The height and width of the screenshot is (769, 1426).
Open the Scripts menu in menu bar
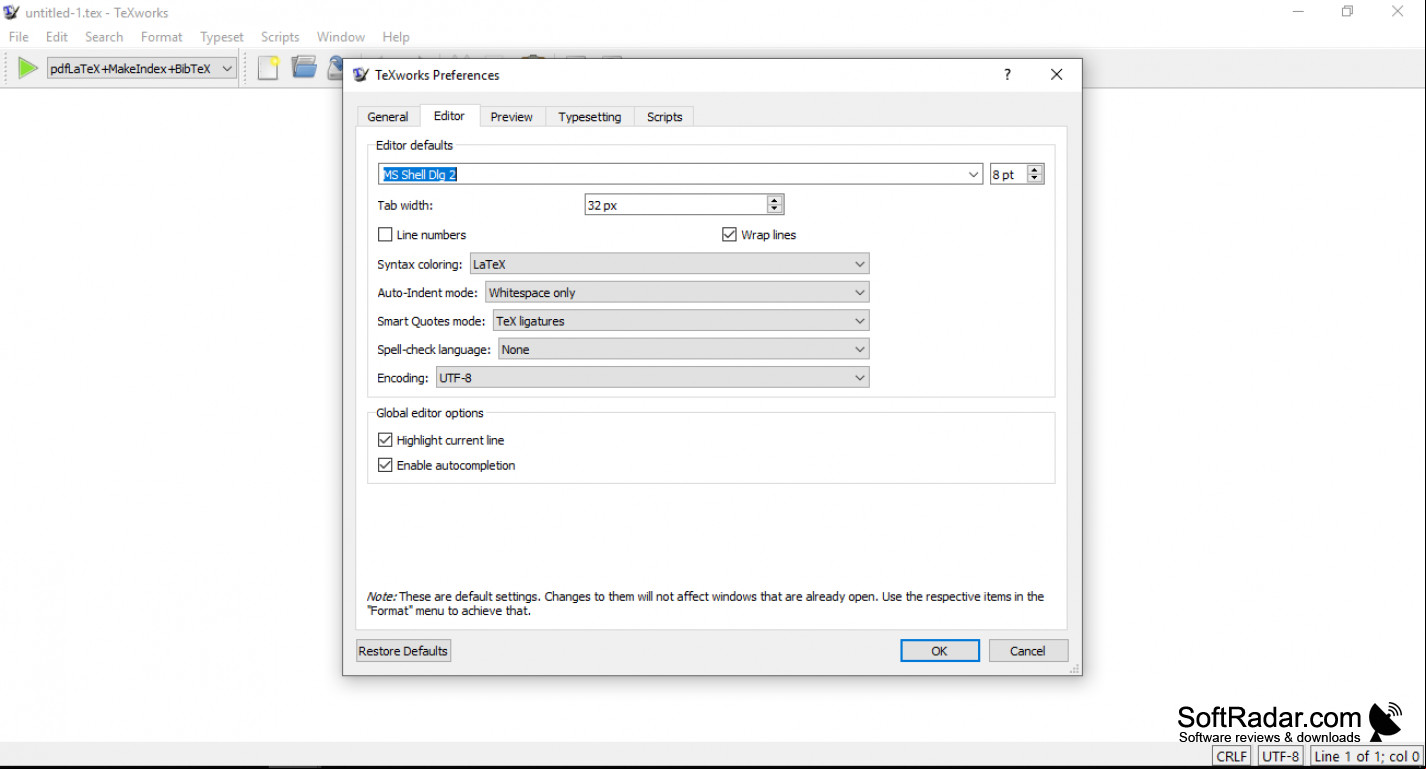click(280, 37)
